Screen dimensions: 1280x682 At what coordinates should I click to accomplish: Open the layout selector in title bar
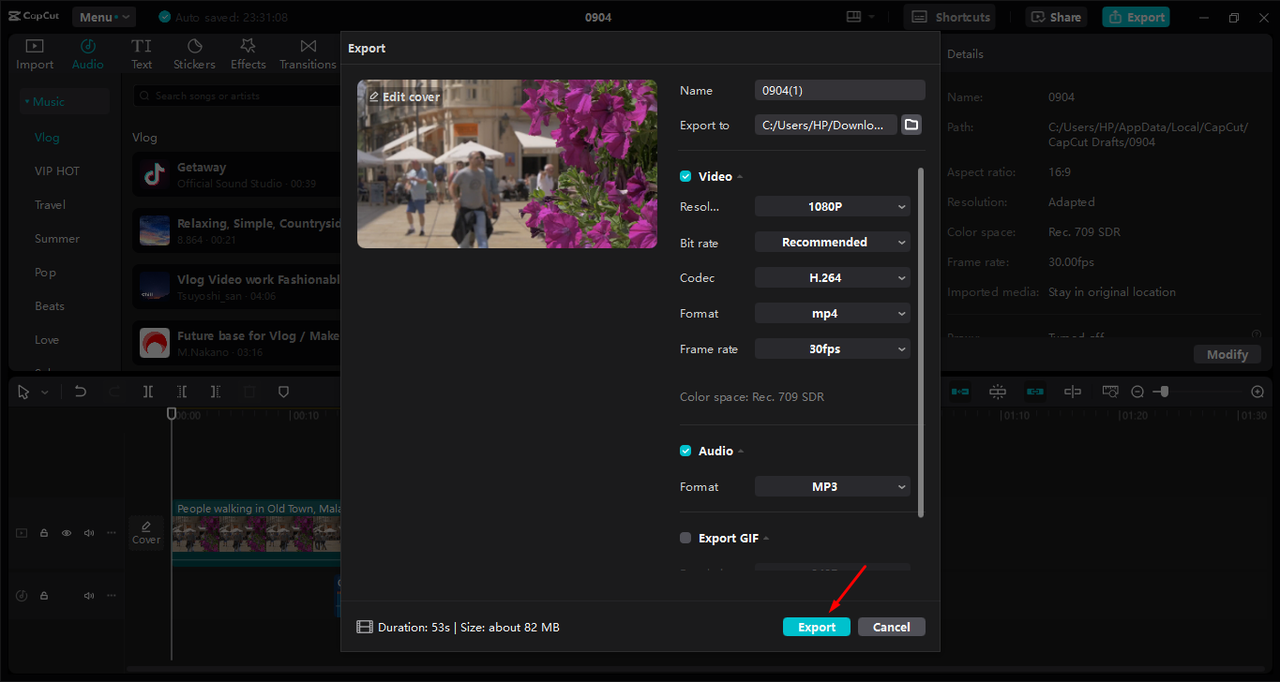[x=860, y=17]
